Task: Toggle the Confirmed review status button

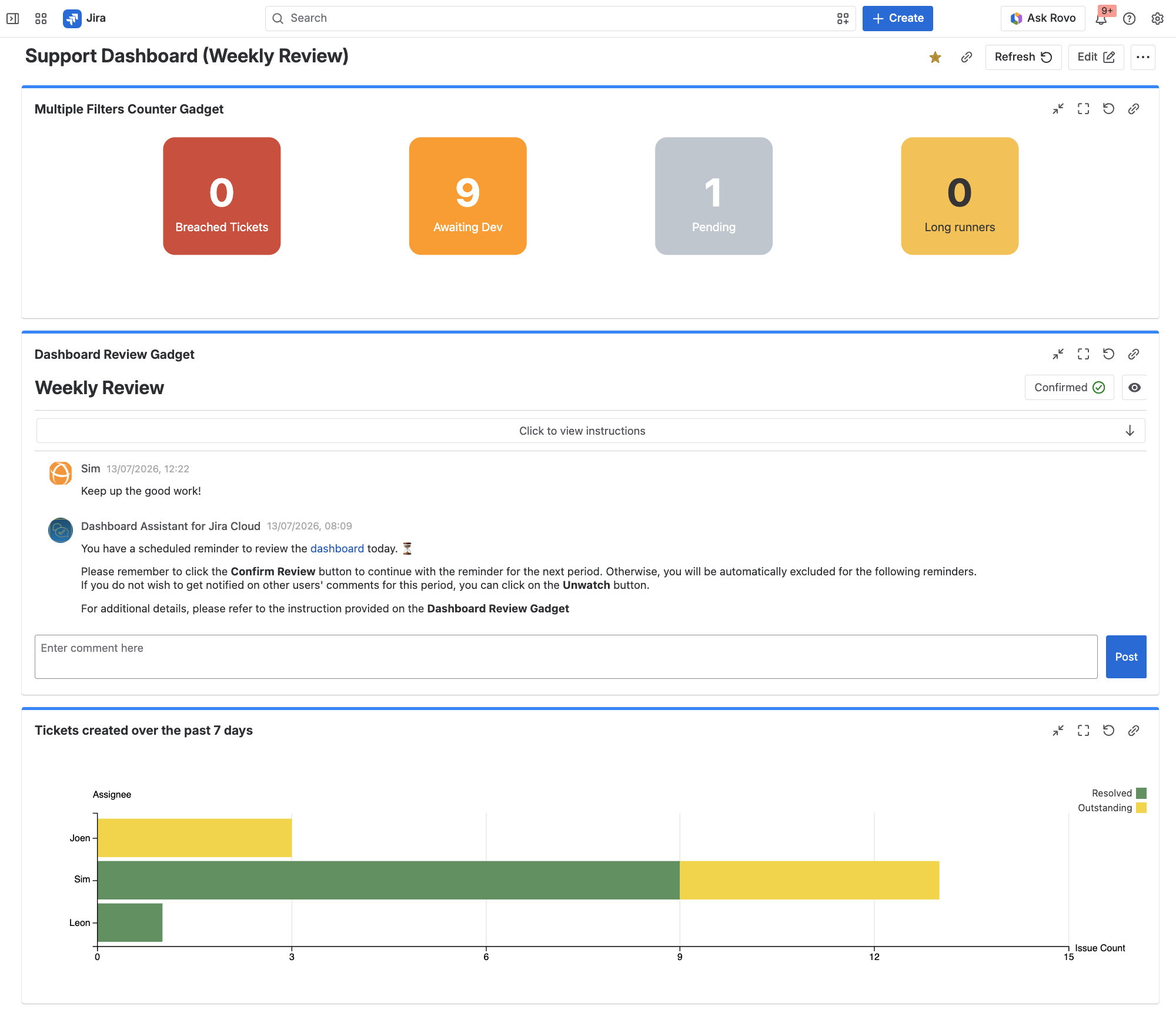Action: (1069, 388)
